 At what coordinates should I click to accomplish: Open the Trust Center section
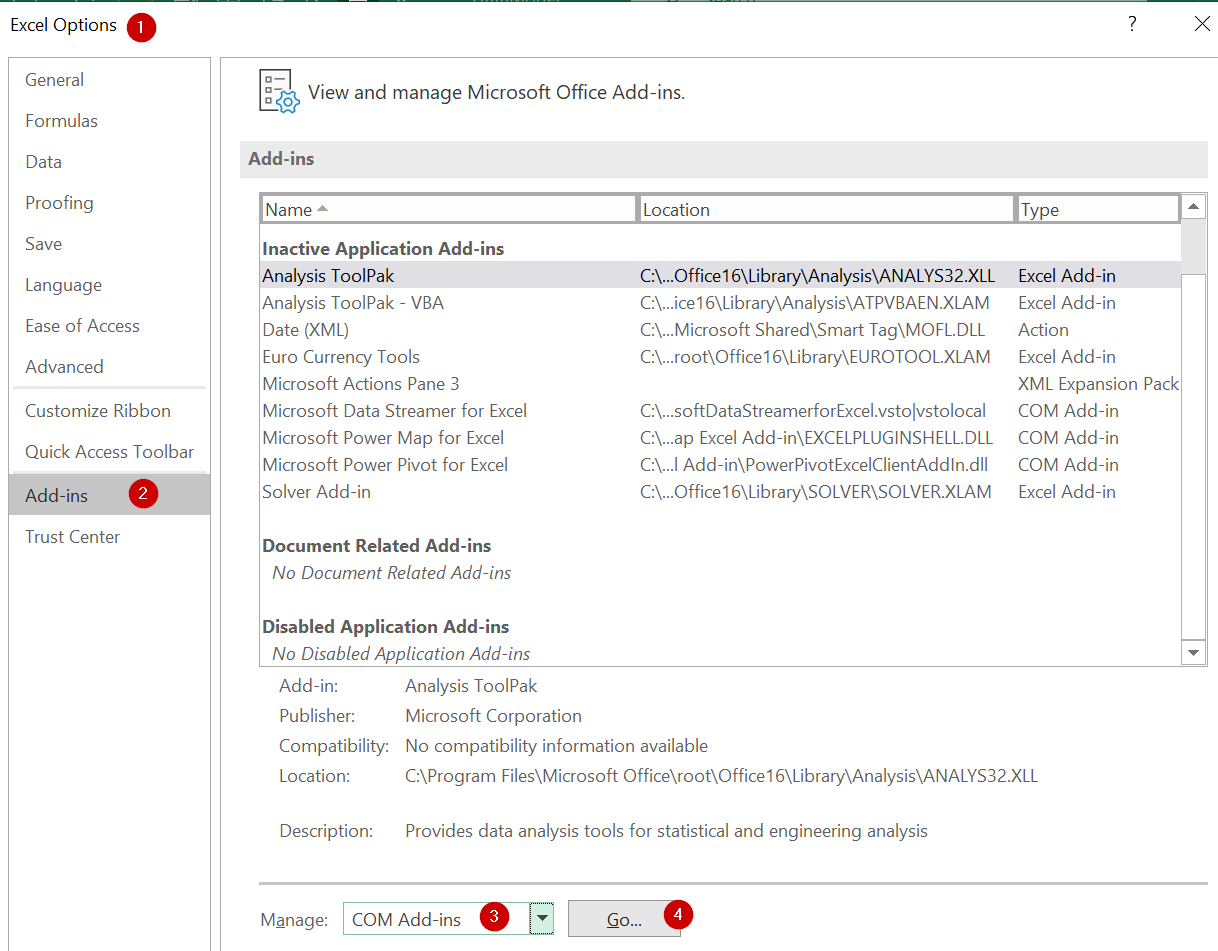tap(72, 537)
